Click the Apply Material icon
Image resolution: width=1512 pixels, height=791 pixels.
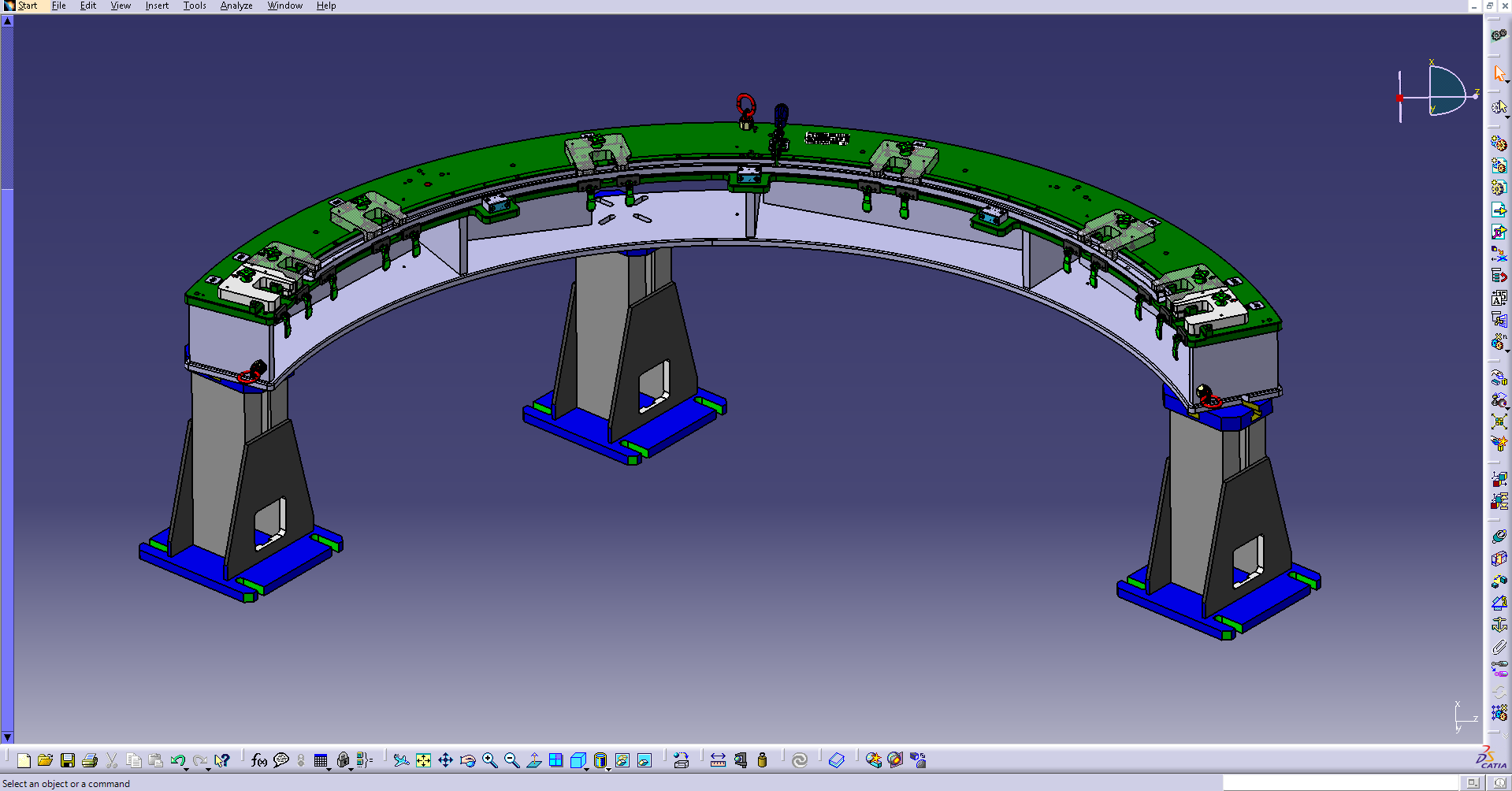tap(874, 760)
